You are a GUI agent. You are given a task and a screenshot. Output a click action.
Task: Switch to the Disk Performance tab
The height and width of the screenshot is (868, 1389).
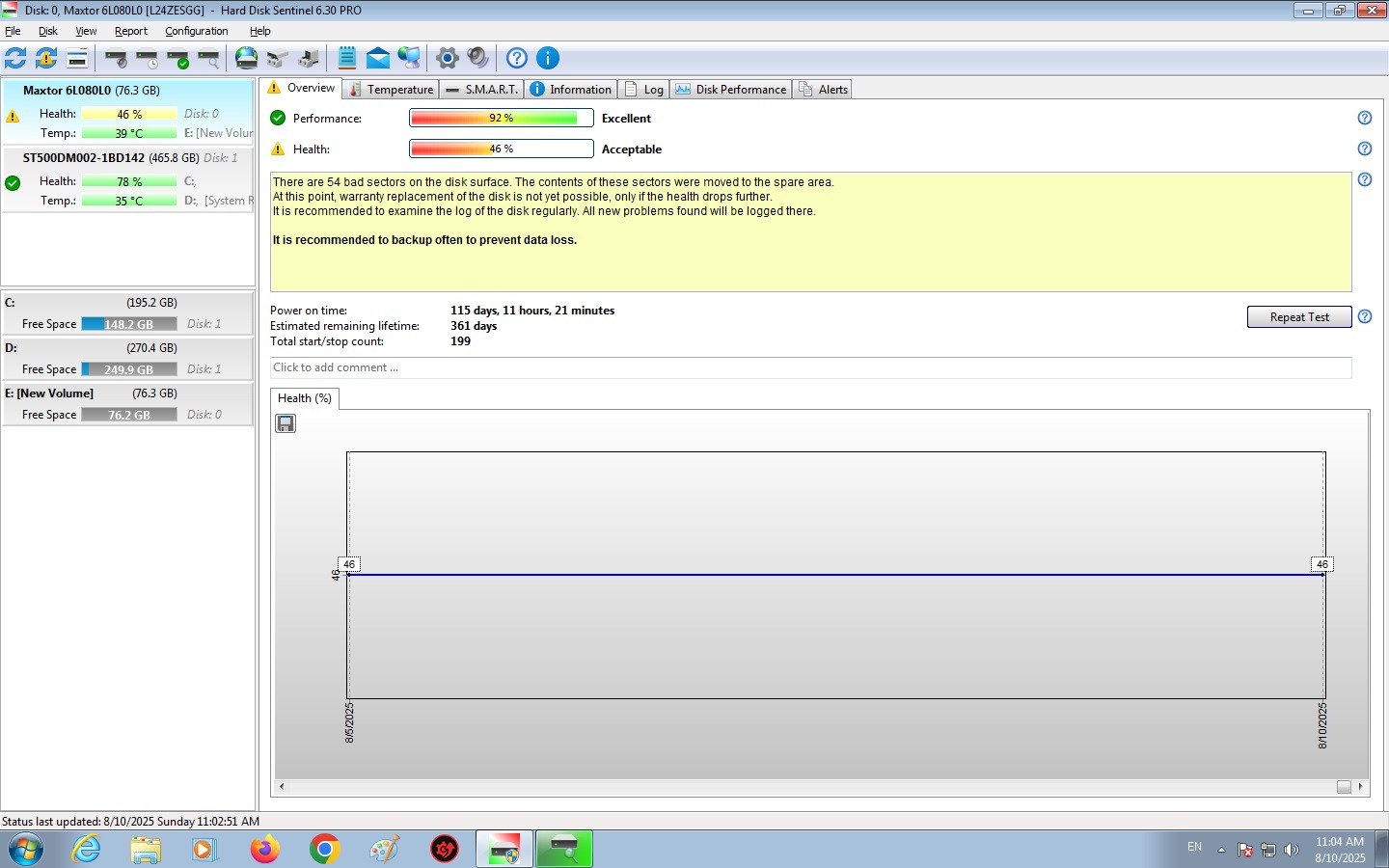pos(731,89)
